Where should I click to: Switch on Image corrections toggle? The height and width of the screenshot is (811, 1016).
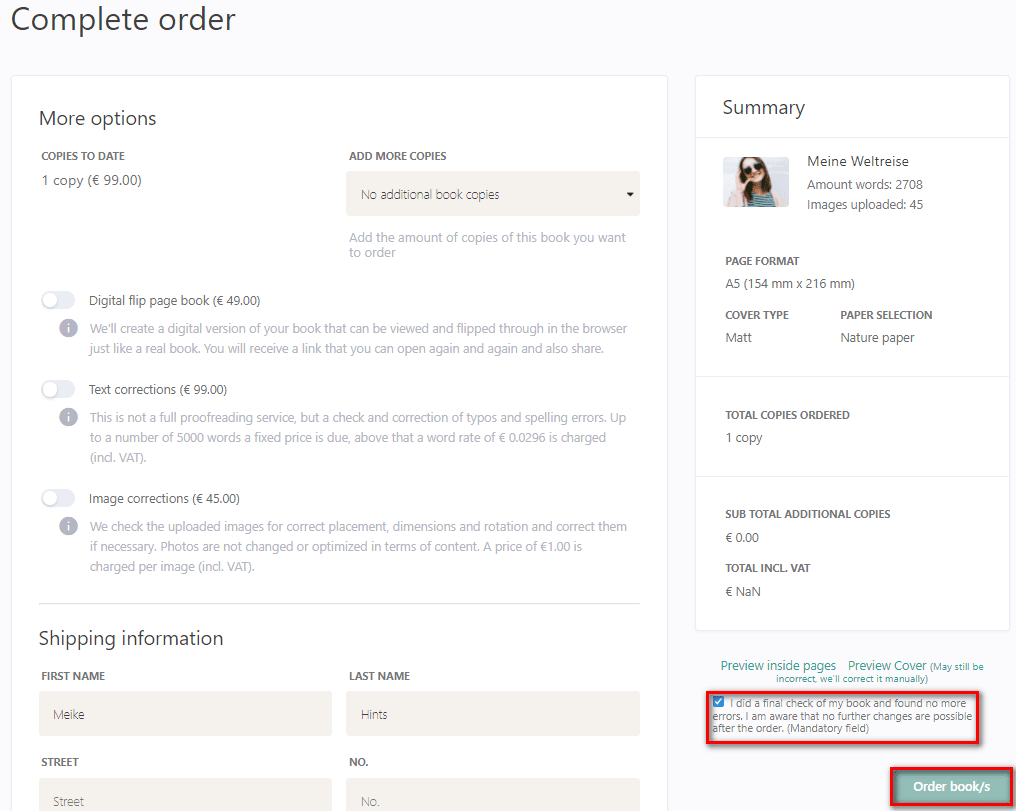point(58,498)
